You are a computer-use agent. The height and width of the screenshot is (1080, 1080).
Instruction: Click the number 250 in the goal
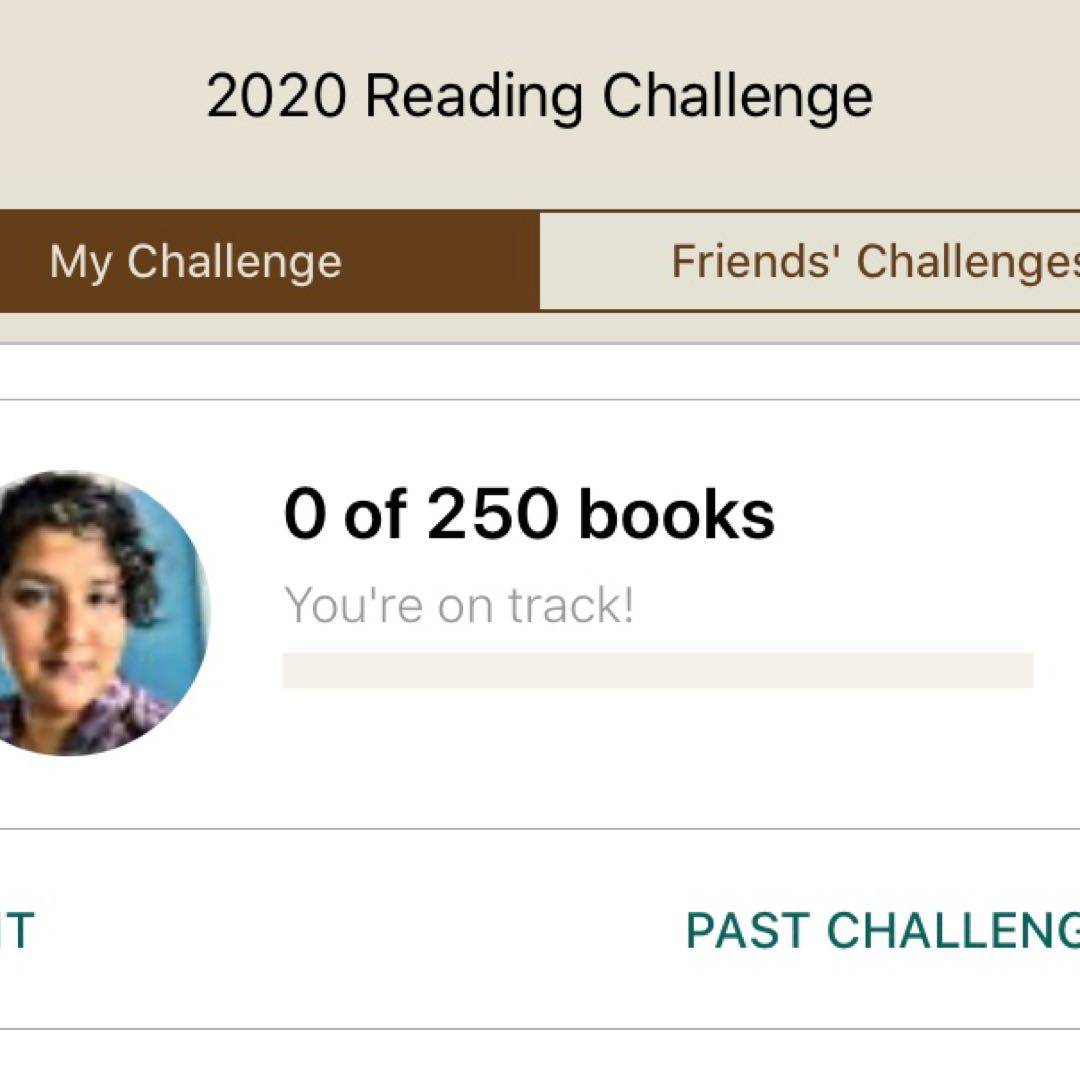[x=492, y=514]
